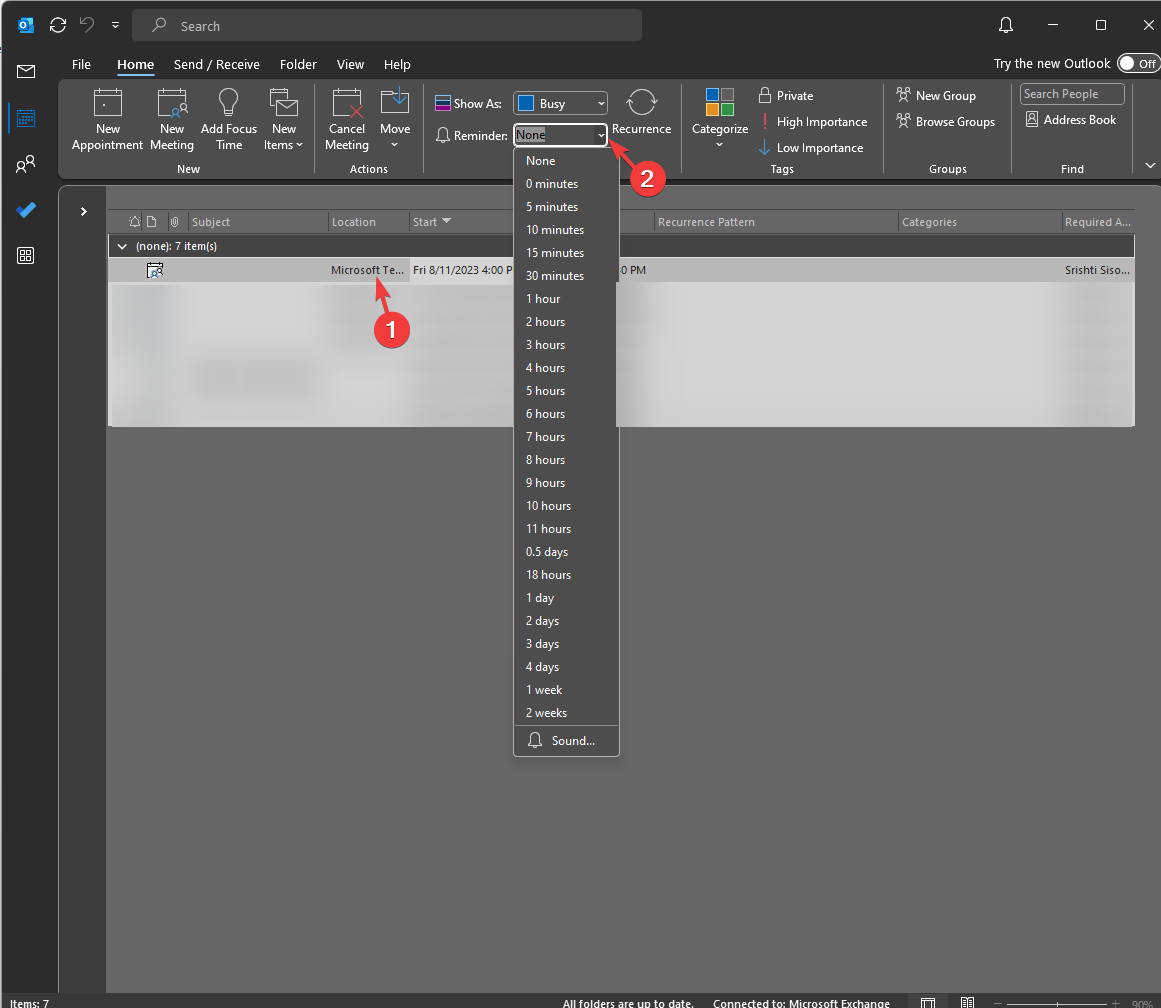Choose 1 week reminder
Viewport: 1161px width, 1008px height.
(x=566, y=690)
